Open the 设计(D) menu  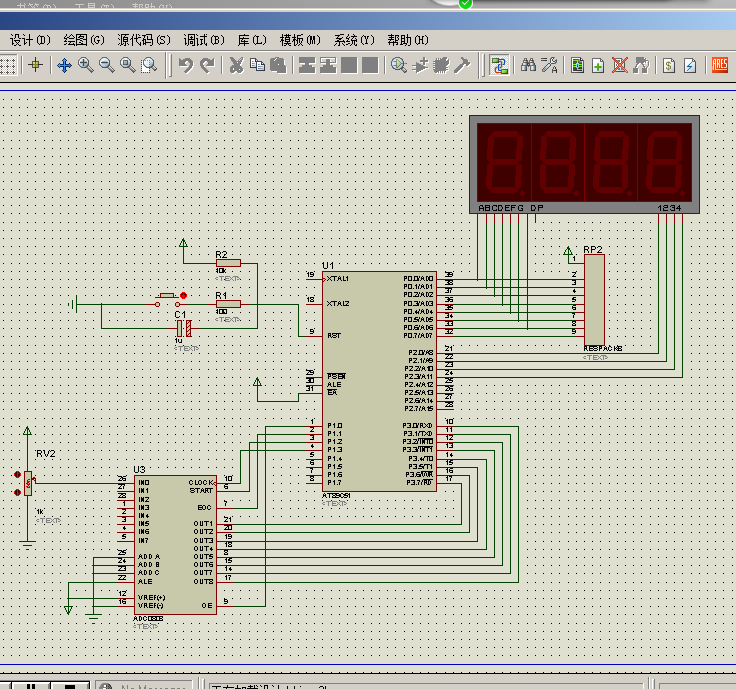tap(31, 40)
